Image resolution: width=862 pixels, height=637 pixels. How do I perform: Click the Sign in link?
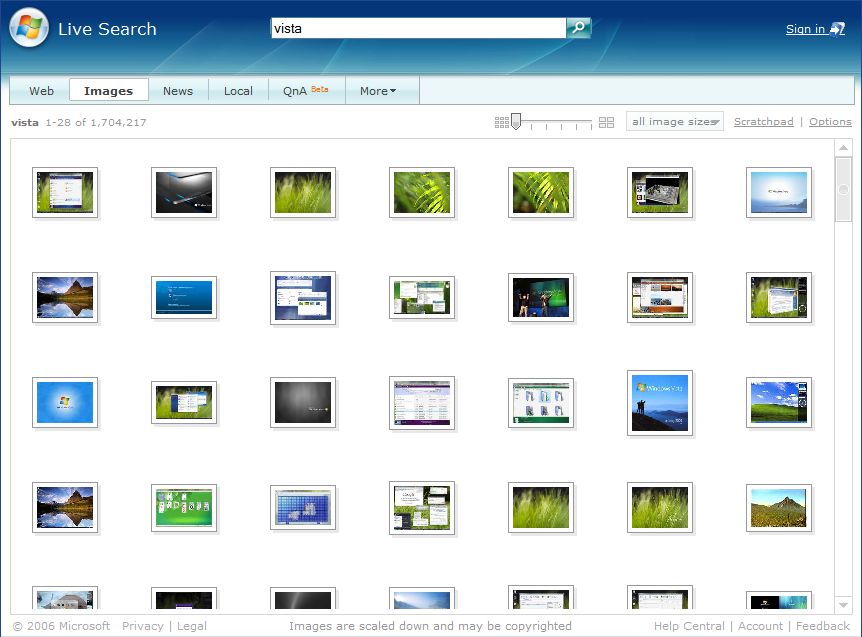805,29
